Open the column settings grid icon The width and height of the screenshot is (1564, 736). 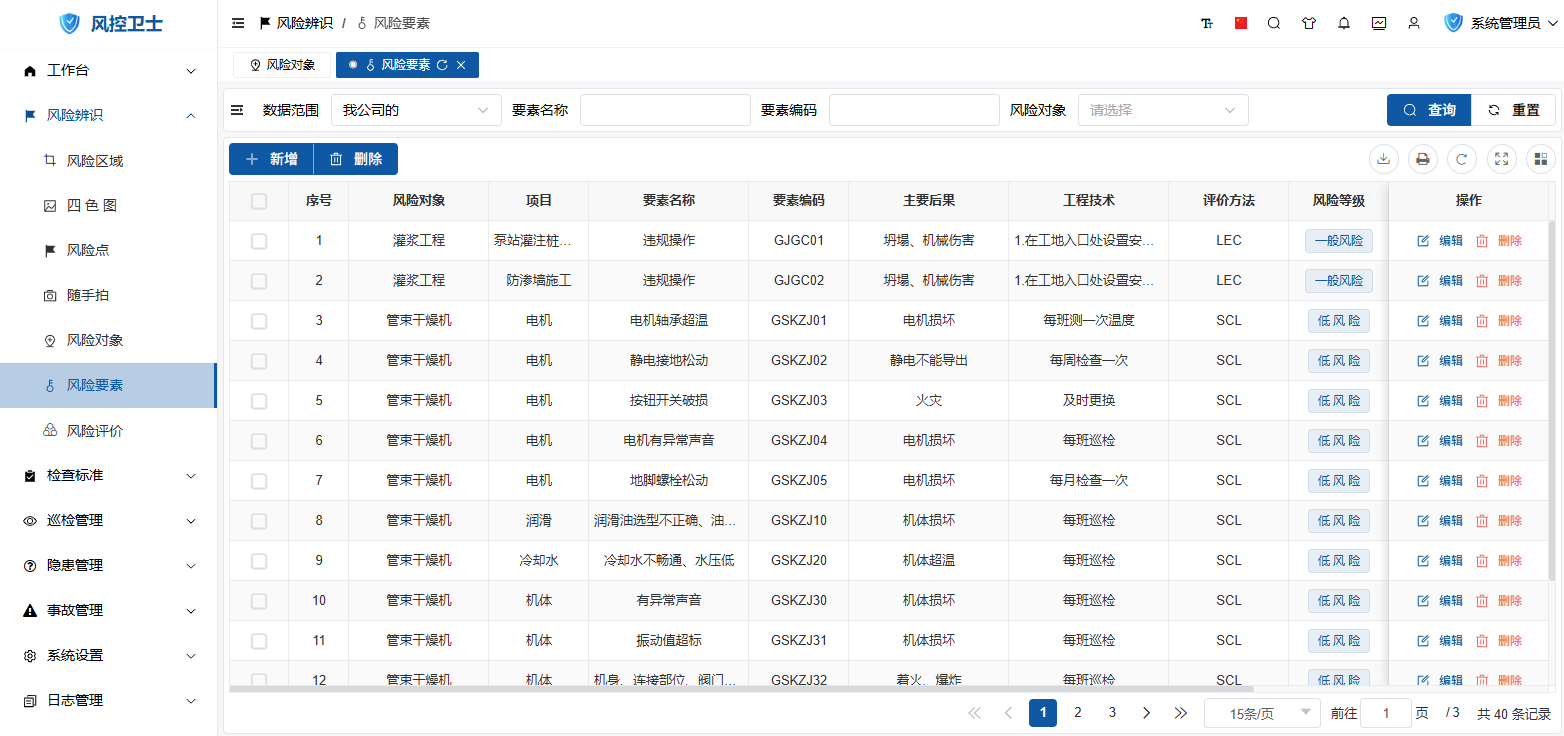pyautogui.click(x=1540, y=159)
